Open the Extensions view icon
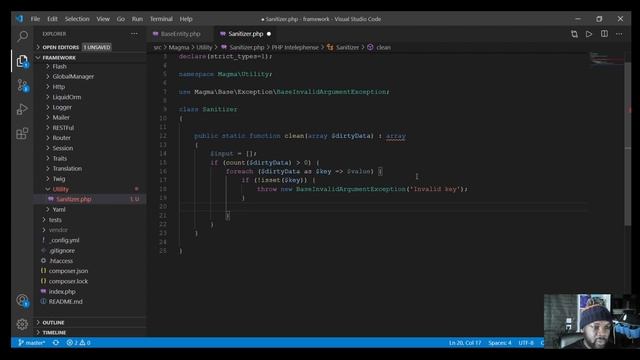 22,133
